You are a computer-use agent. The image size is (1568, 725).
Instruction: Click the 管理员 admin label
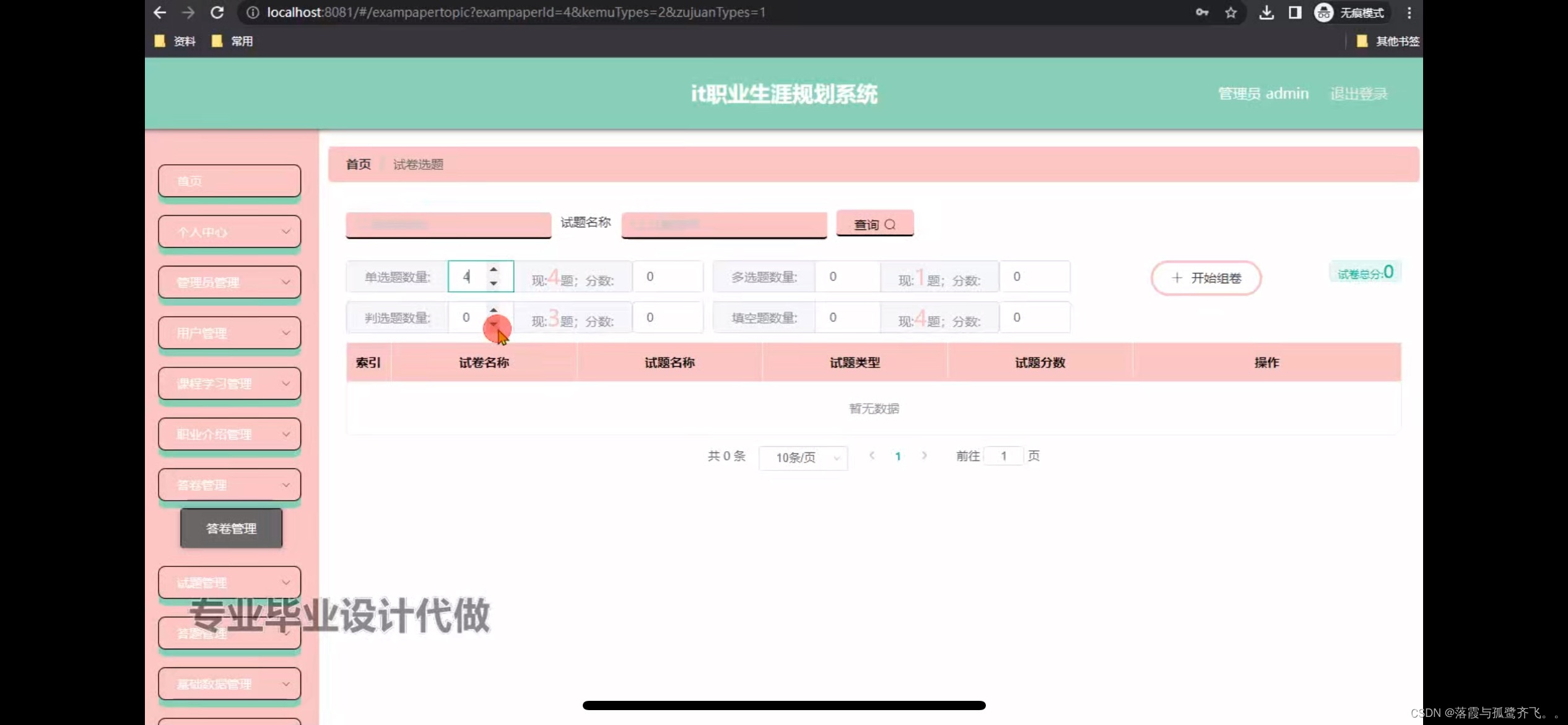1263,94
